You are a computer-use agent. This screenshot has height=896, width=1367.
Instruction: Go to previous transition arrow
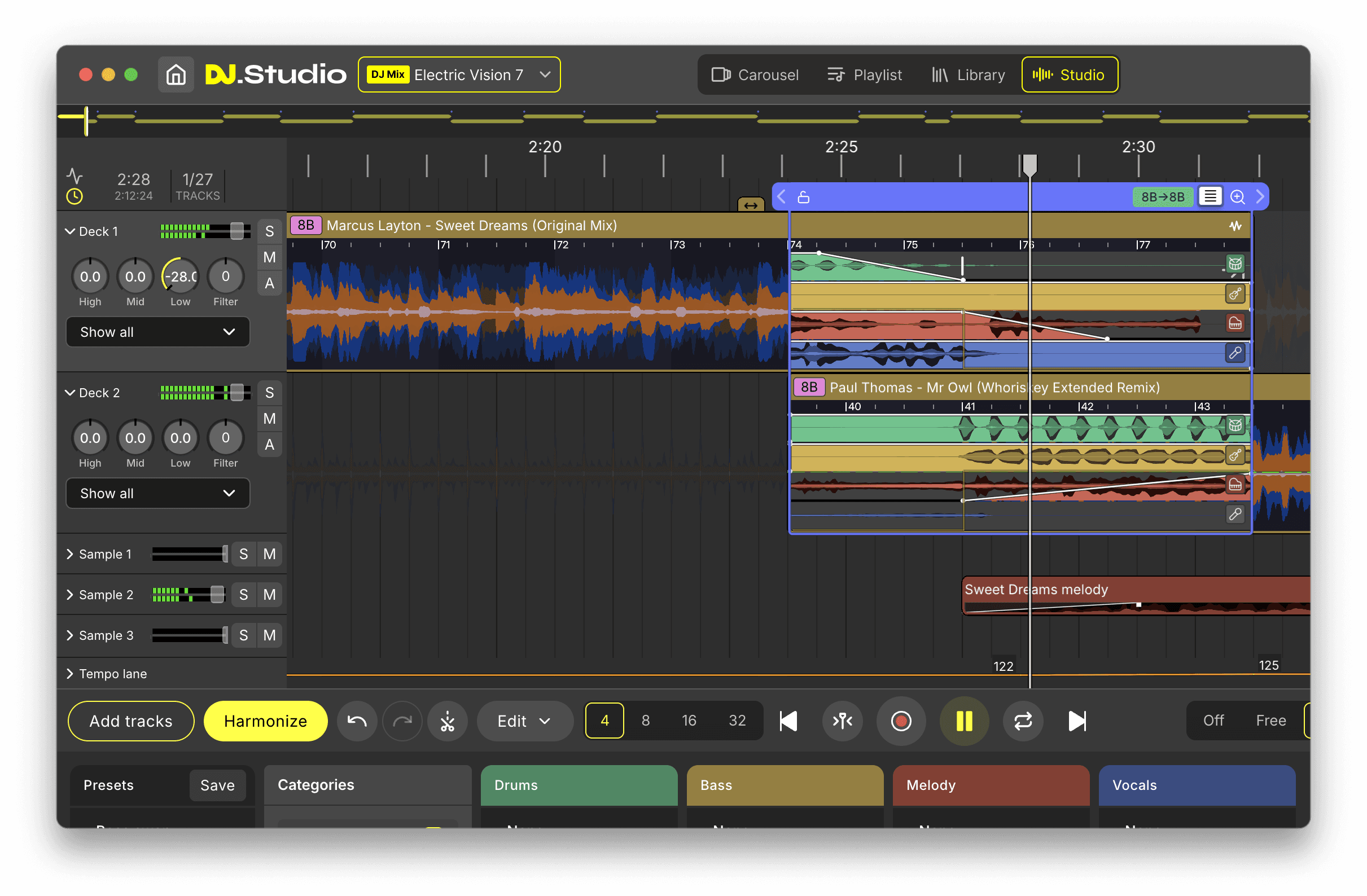[x=781, y=197]
